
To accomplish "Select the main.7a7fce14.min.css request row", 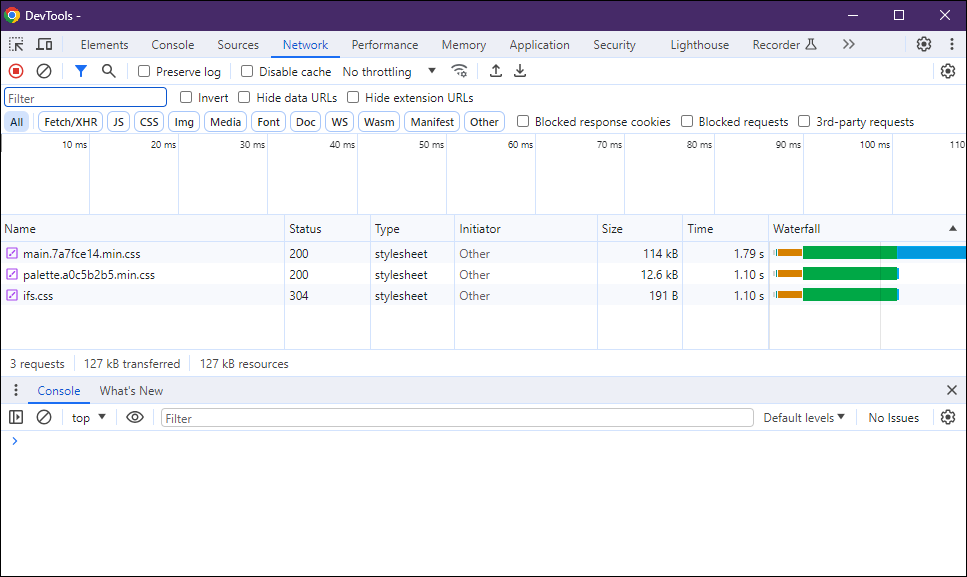I will click(82, 254).
